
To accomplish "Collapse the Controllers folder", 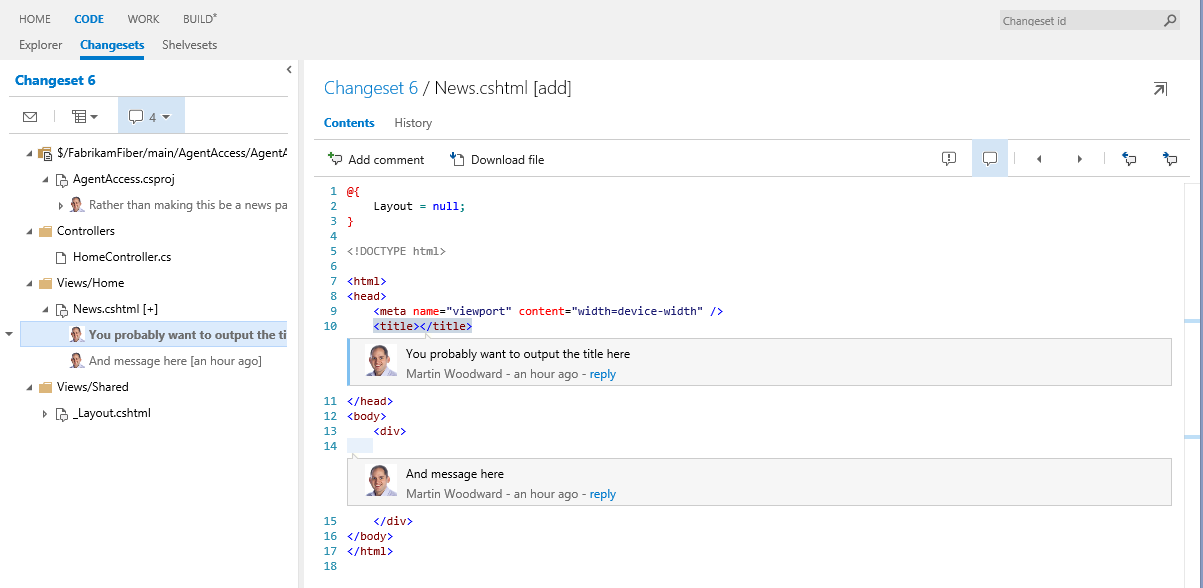I will point(29,231).
